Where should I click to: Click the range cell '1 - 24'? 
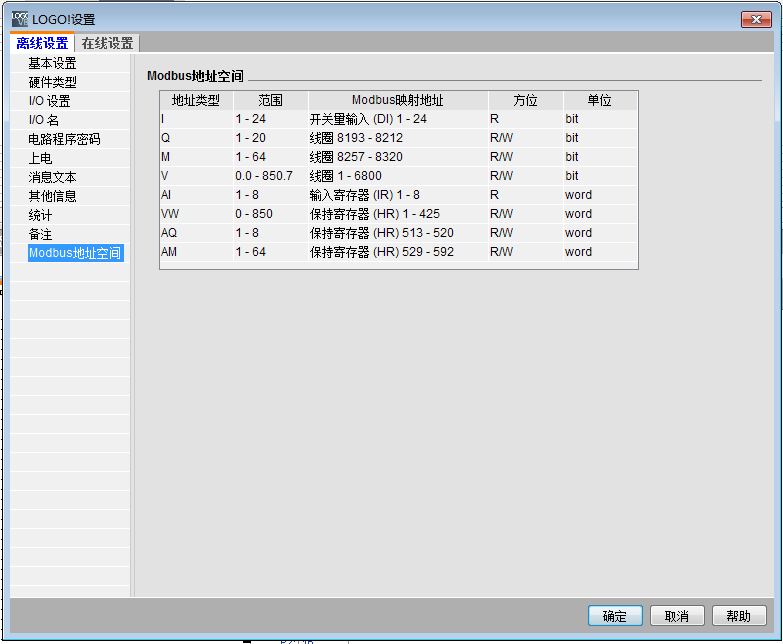(271, 119)
